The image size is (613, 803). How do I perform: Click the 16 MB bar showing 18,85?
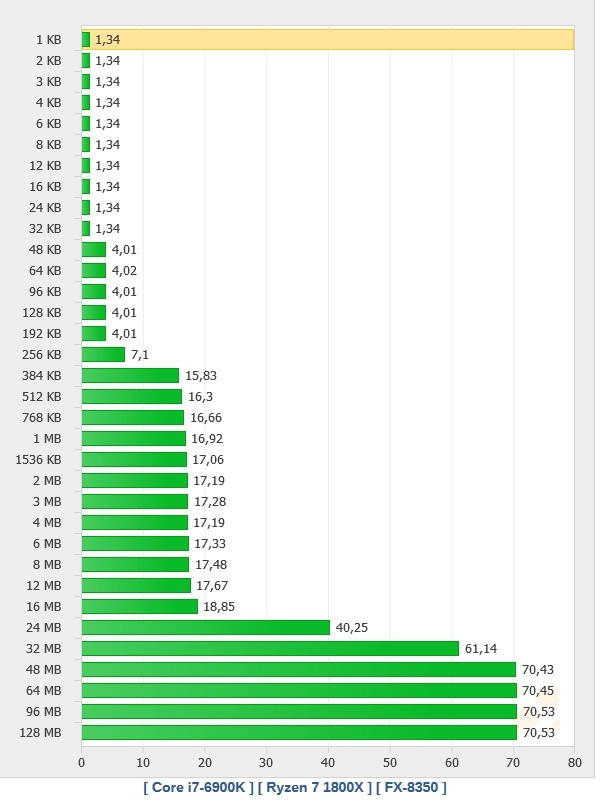click(139, 606)
